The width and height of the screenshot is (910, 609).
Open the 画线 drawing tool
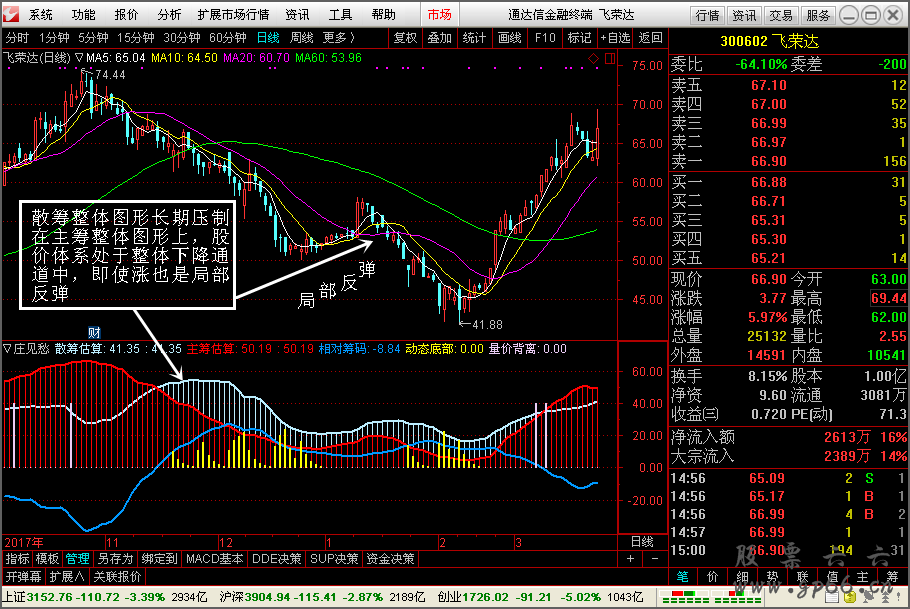(510, 38)
